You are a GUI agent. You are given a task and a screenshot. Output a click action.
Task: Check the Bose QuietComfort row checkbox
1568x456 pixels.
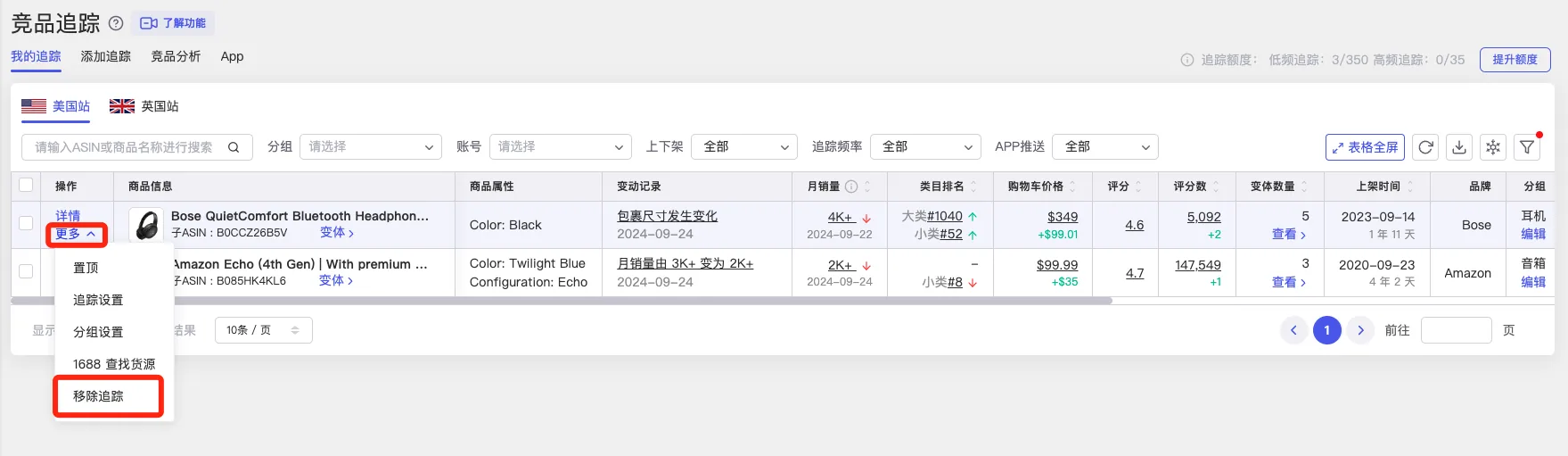point(26,223)
